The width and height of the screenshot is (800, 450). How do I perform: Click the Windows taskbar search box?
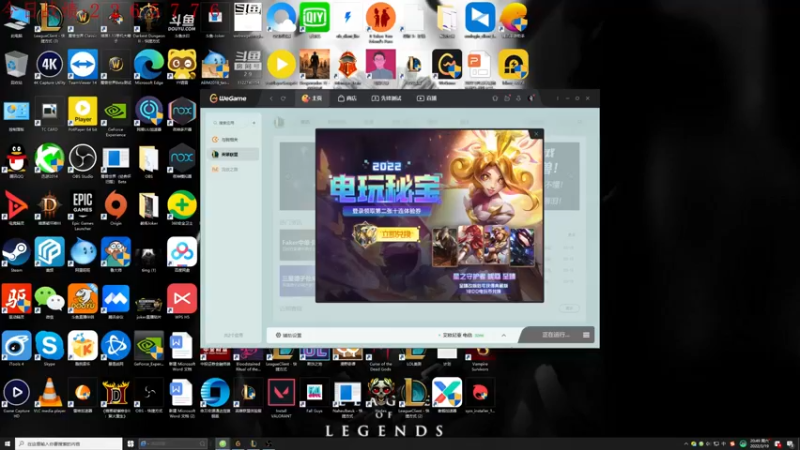click(x=68, y=443)
